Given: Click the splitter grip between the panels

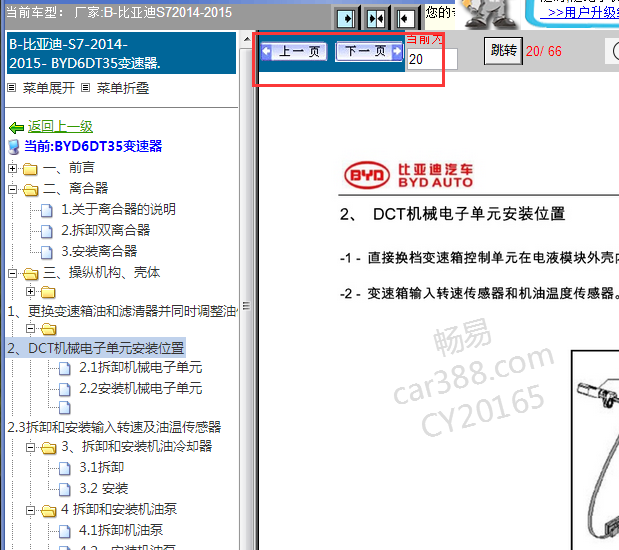Looking at the screenshot, I should 246,306.
